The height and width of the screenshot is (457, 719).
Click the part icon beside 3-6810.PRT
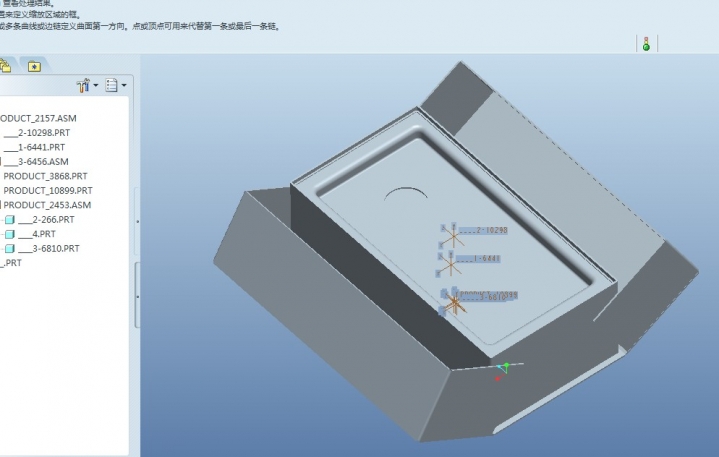coord(9,248)
